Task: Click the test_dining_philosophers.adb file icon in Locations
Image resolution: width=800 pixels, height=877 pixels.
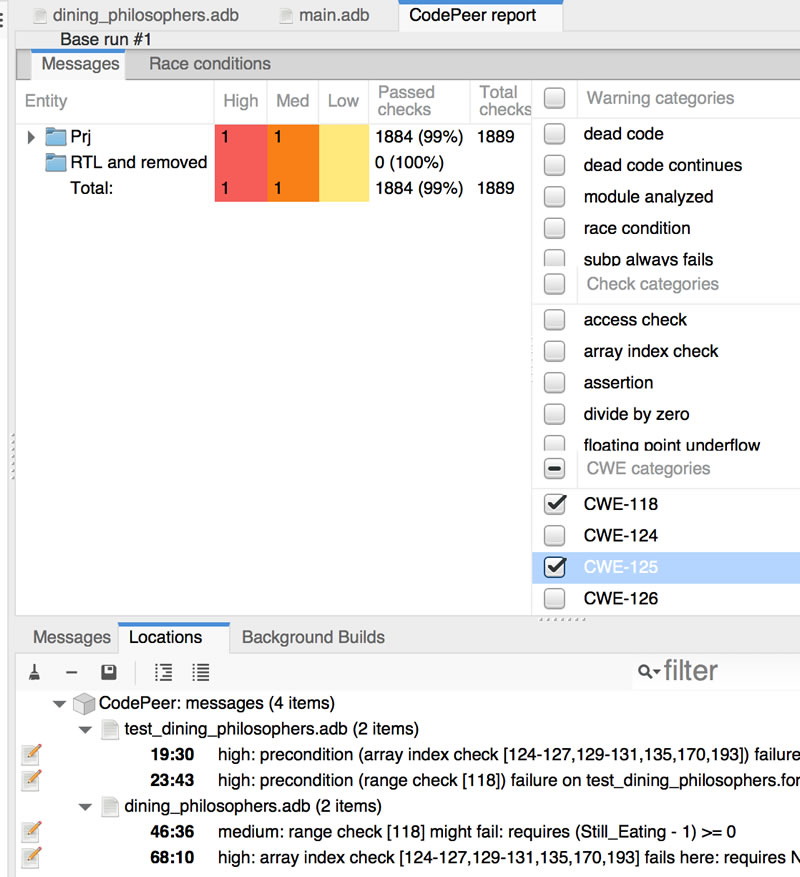Action: (x=110, y=729)
